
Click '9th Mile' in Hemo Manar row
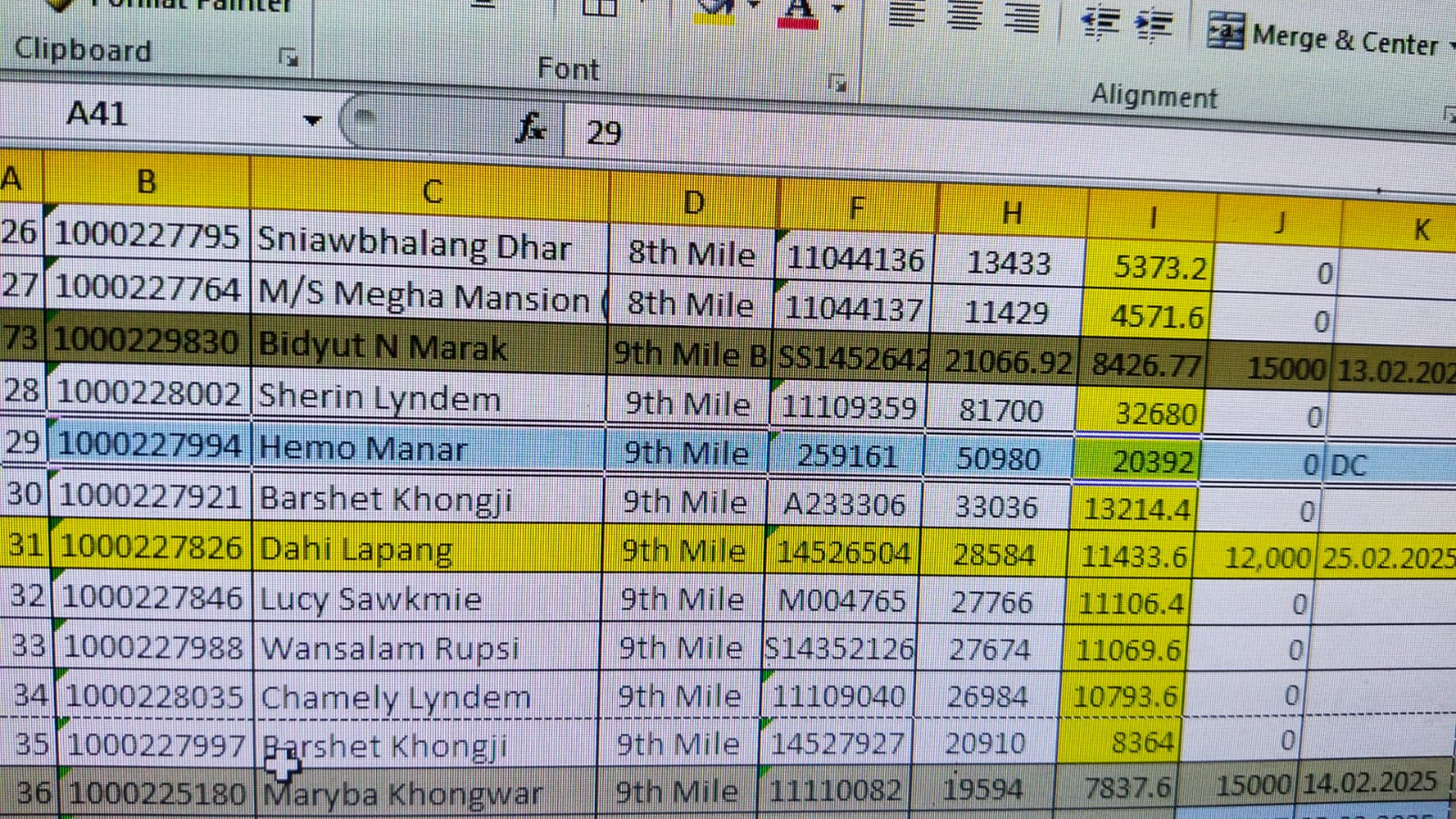[687, 453]
